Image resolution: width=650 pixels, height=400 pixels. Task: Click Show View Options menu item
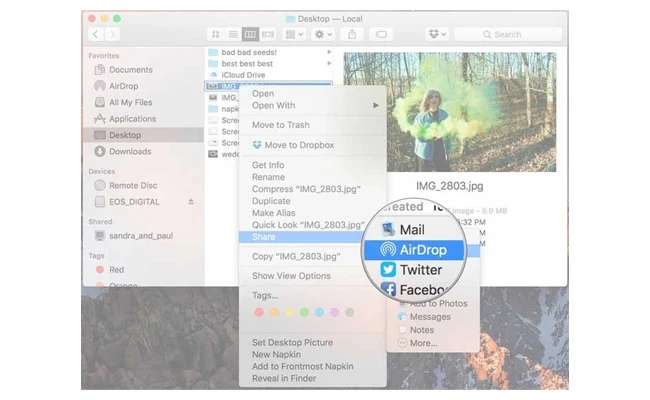coord(290,276)
